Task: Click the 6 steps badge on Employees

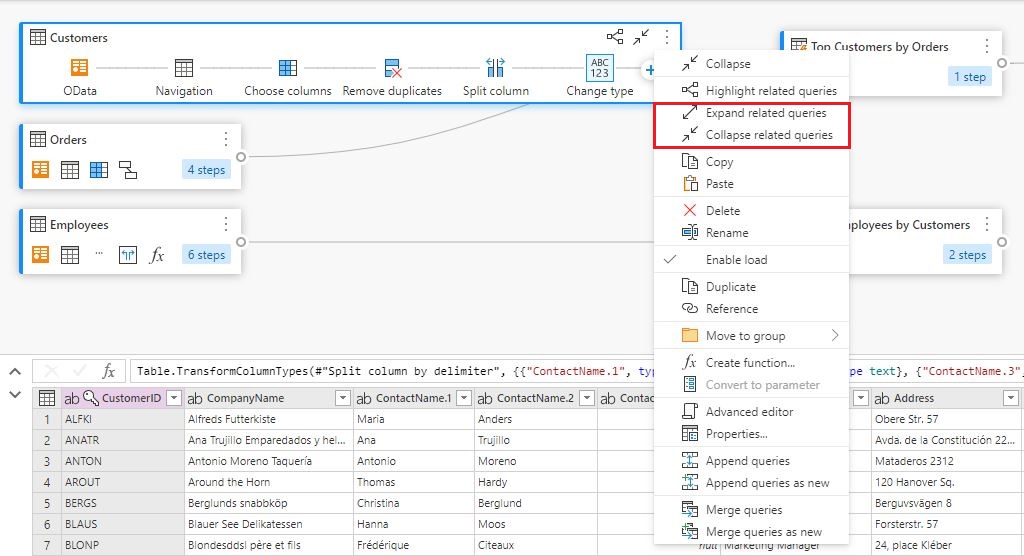Action: point(206,255)
